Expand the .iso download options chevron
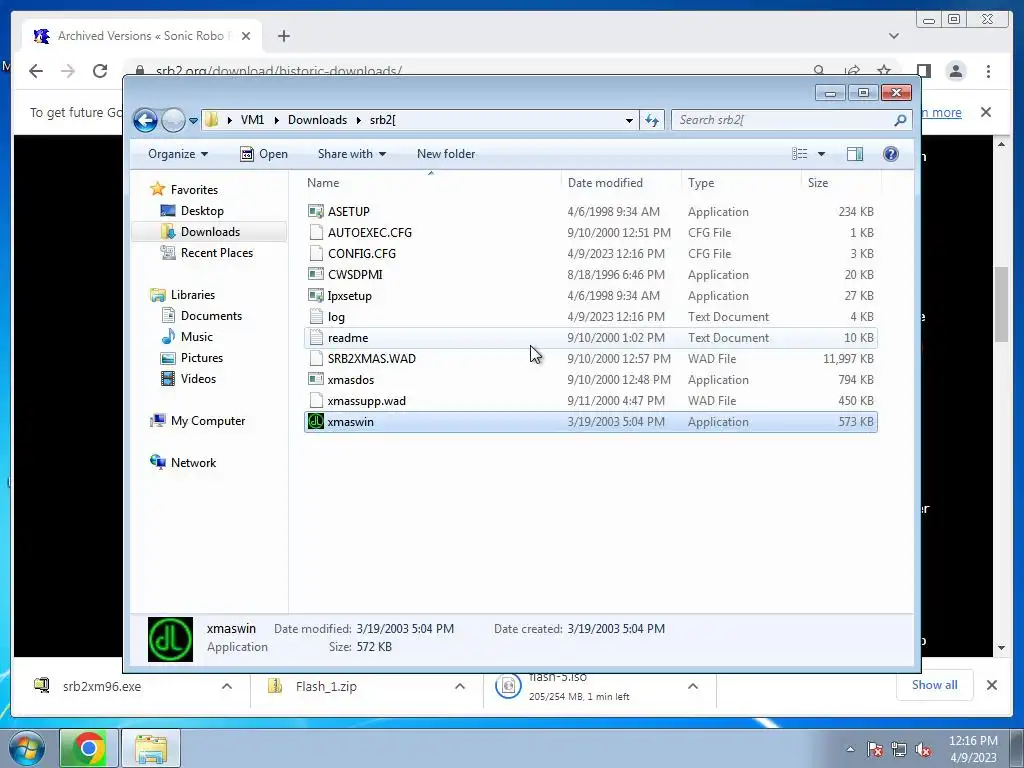 click(693, 686)
